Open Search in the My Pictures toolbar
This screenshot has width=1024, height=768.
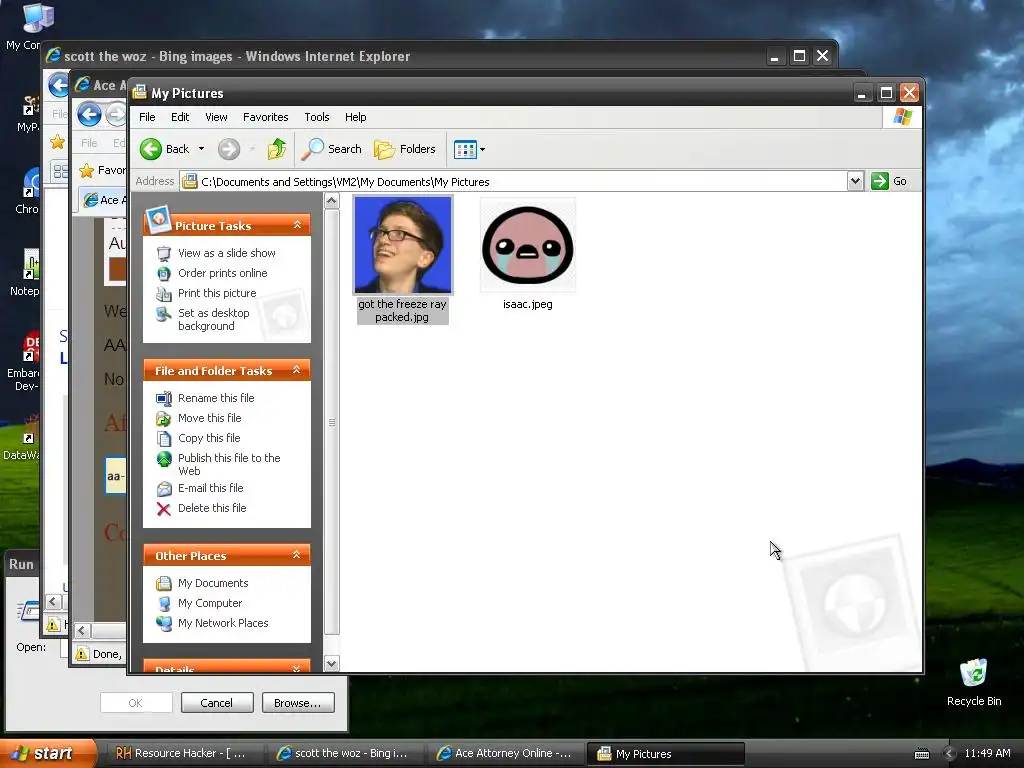pyautogui.click(x=331, y=149)
